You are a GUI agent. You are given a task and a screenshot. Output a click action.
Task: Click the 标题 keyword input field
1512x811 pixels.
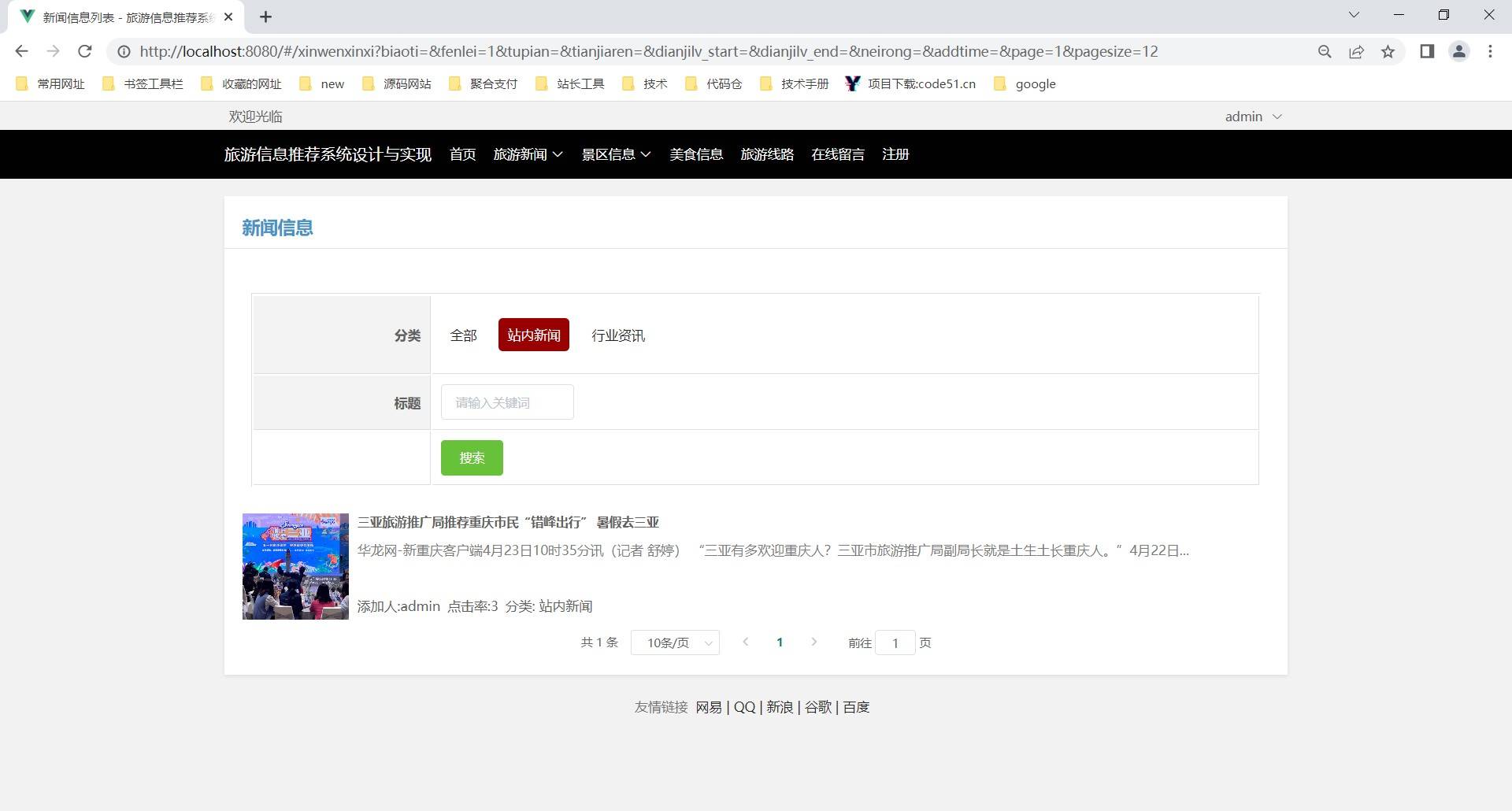point(507,402)
